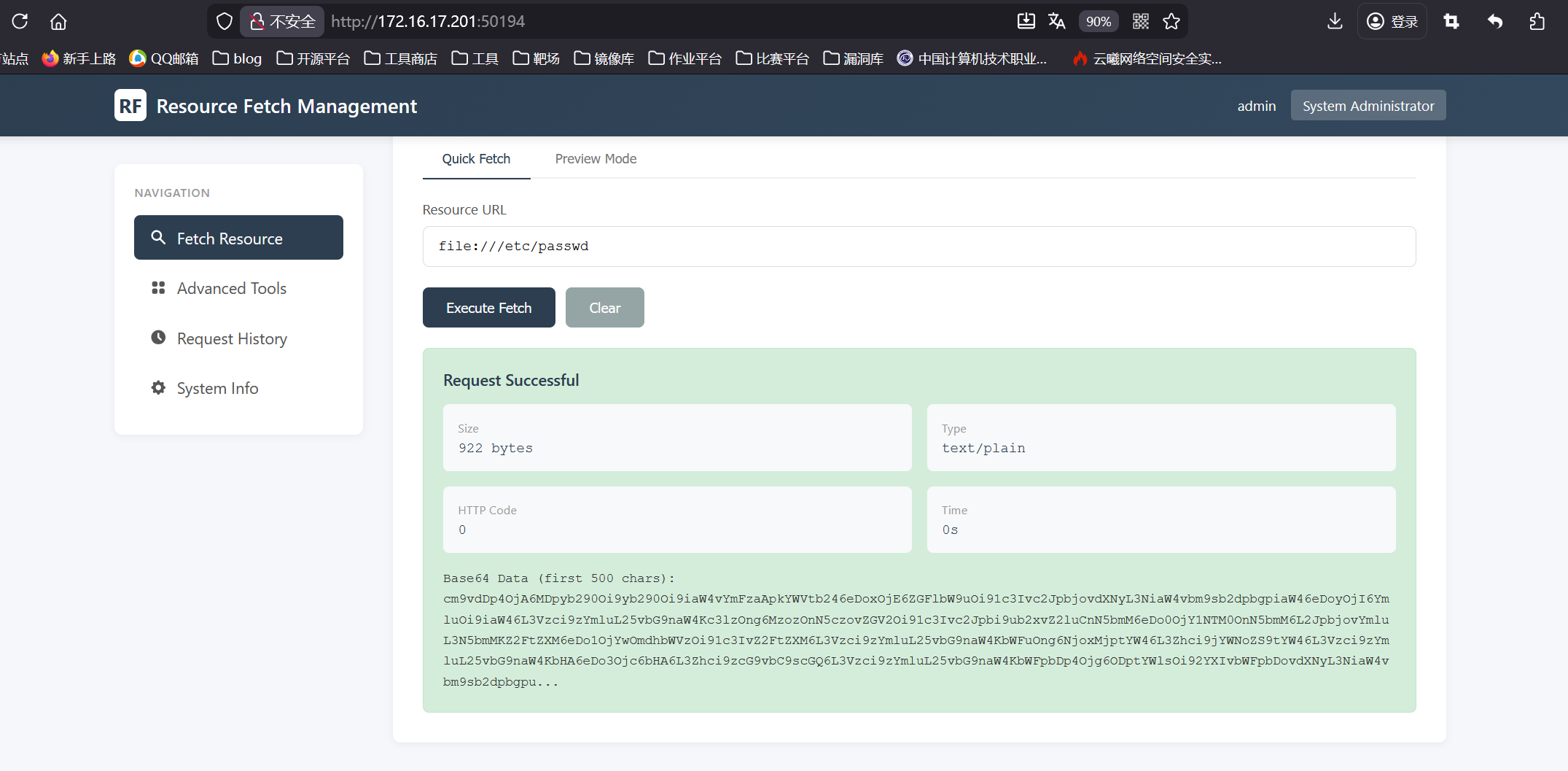
Task: Open the 中国计算机技术职业 bookmark
Action: click(972, 58)
